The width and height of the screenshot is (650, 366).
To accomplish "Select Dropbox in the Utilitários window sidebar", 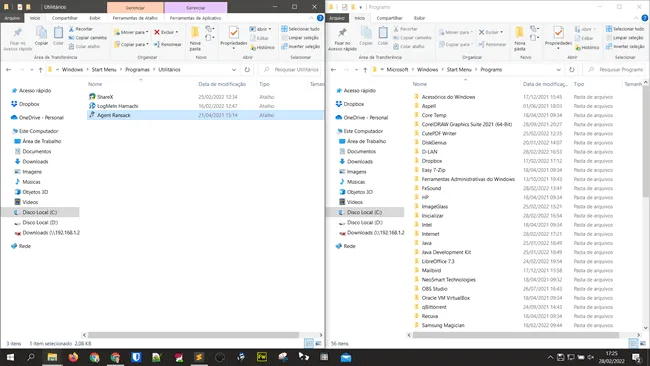I will [x=29, y=104].
